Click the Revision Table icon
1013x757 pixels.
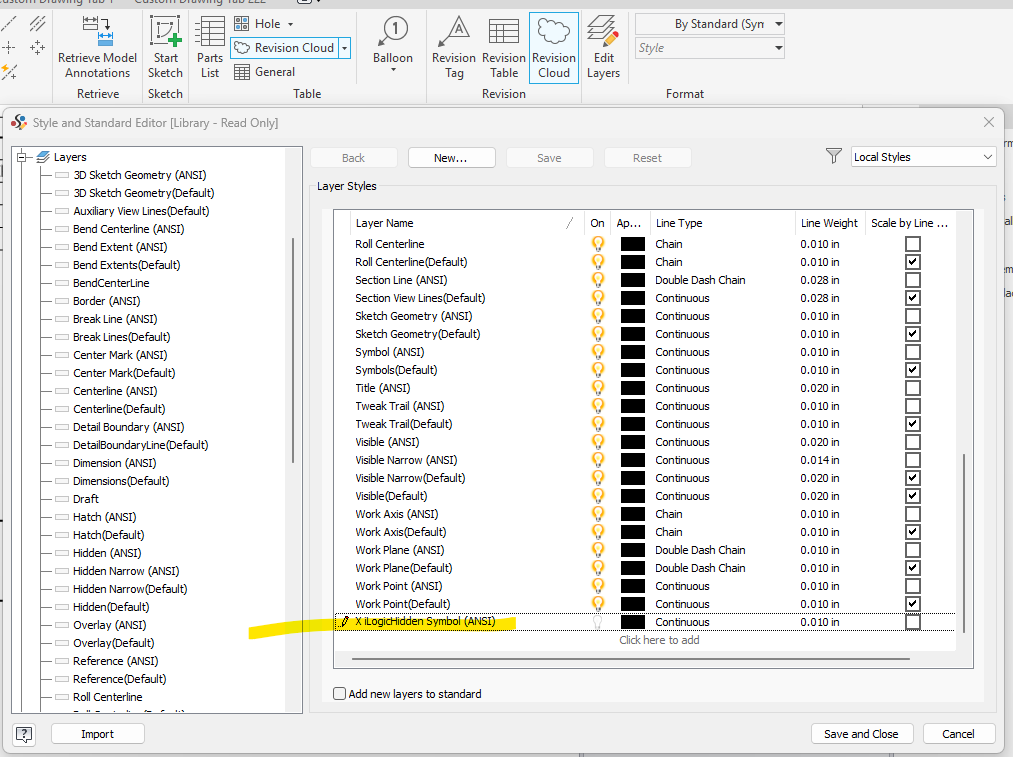pyautogui.click(x=504, y=32)
